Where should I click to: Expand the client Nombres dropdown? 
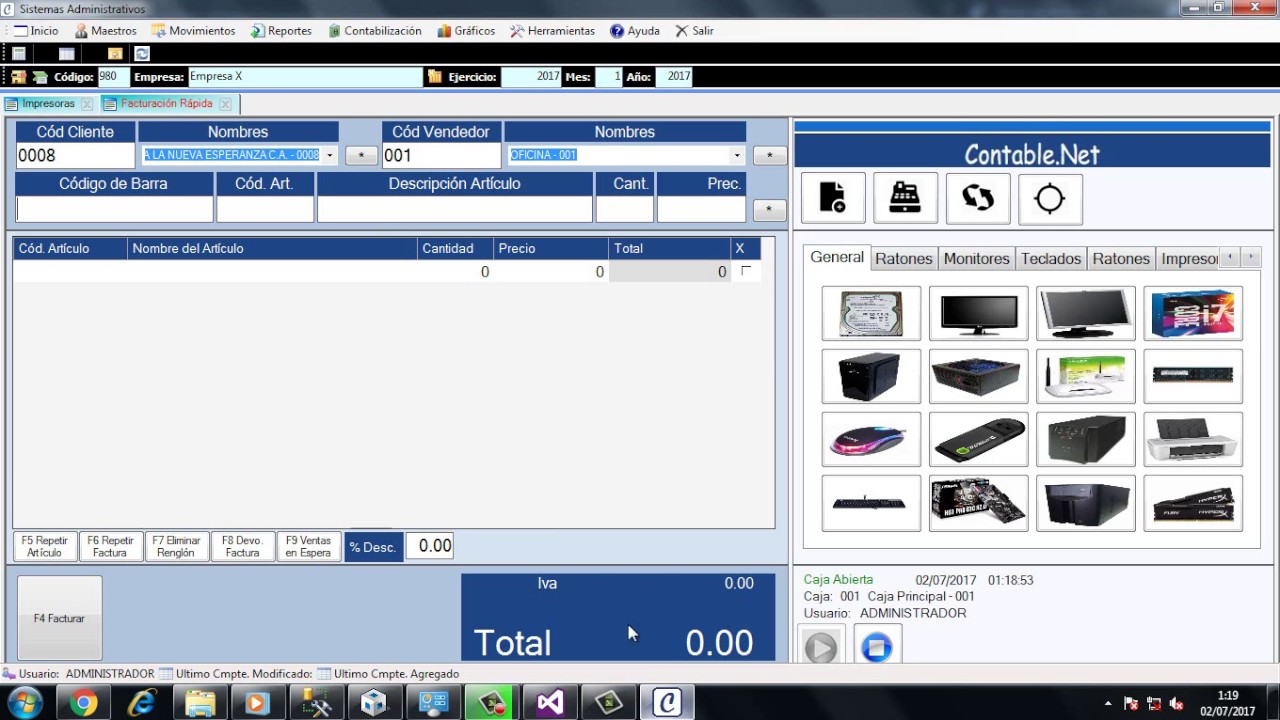[329, 156]
